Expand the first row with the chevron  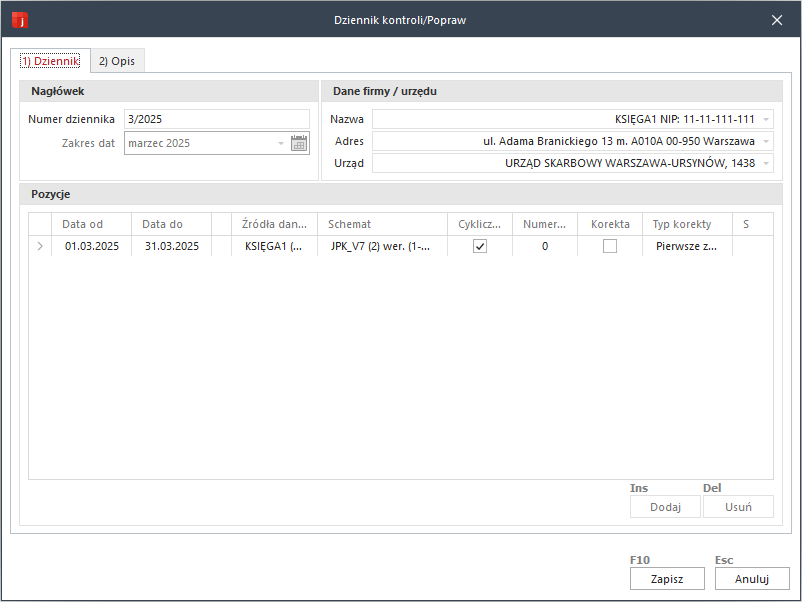pyautogui.click(x=40, y=246)
